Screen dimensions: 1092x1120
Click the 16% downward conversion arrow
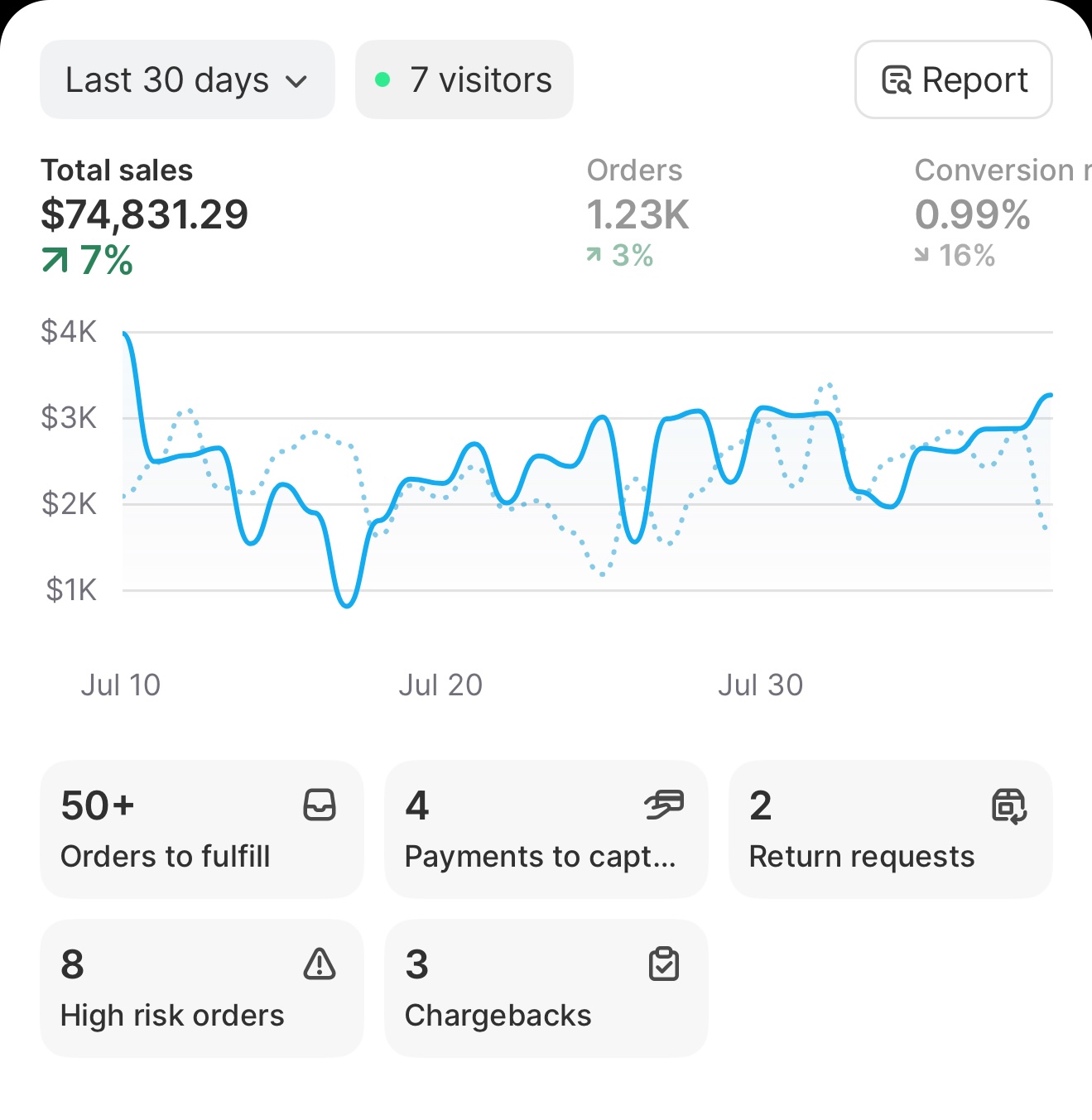(x=921, y=255)
